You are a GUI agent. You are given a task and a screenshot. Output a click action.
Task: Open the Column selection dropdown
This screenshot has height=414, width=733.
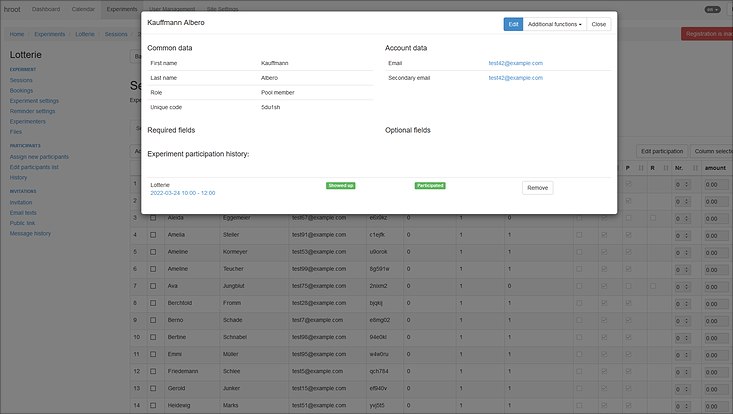click(712, 151)
